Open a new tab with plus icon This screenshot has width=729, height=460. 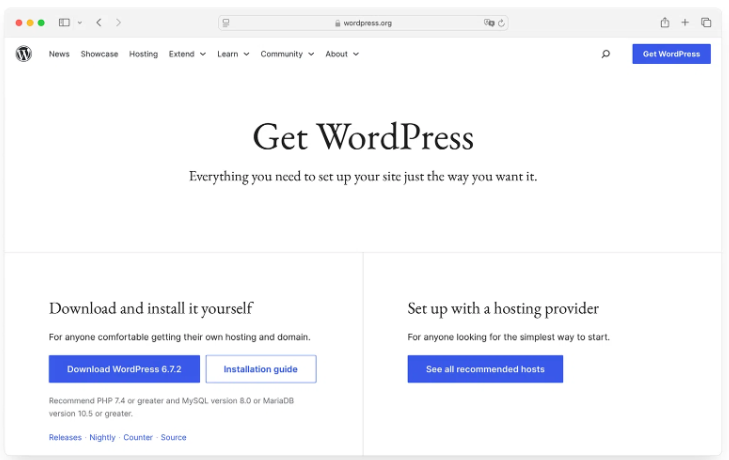685,22
